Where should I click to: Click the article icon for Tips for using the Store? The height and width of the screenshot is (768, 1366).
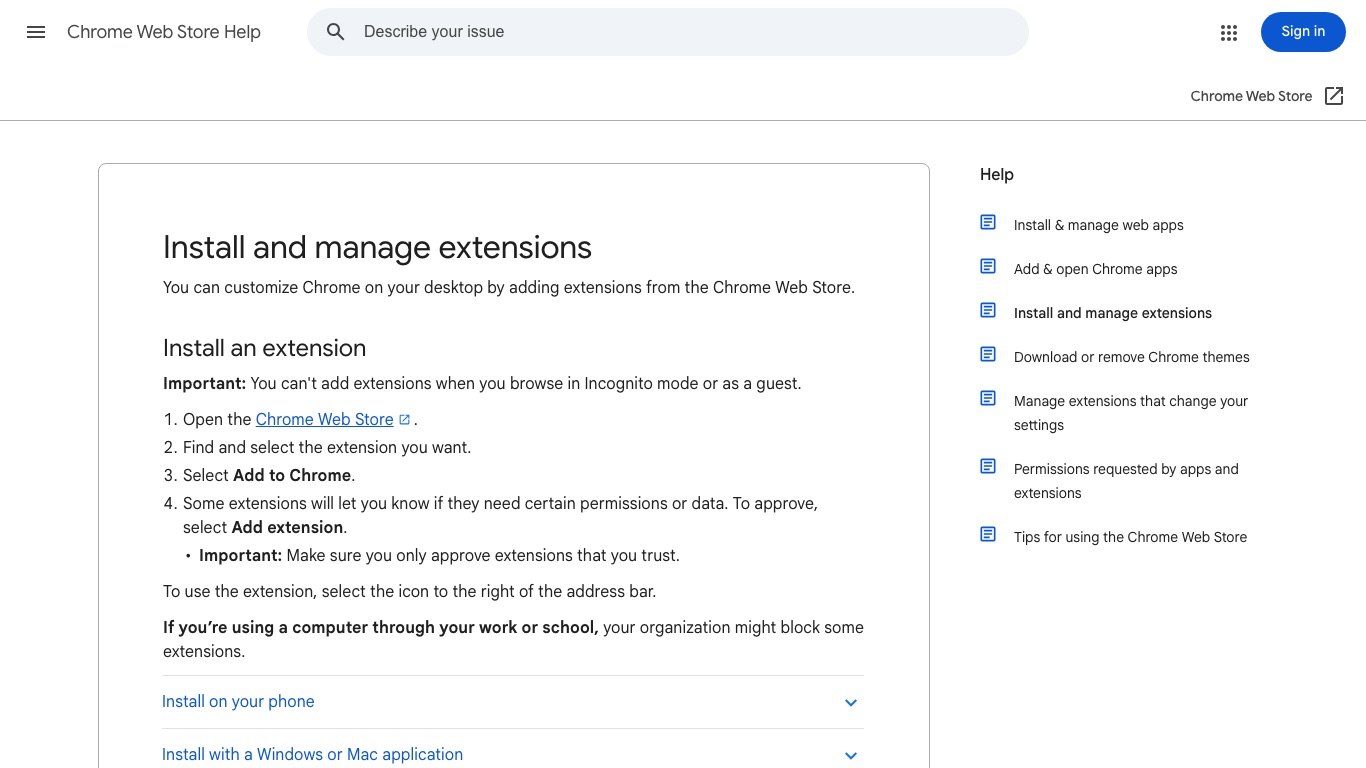[988, 534]
